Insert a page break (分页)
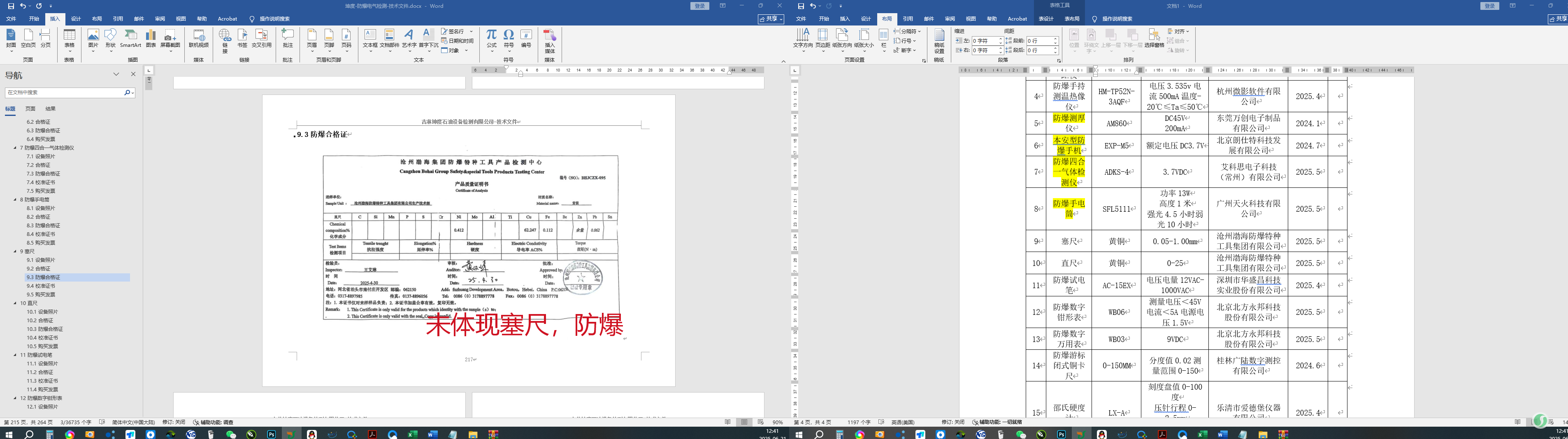 point(46,38)
